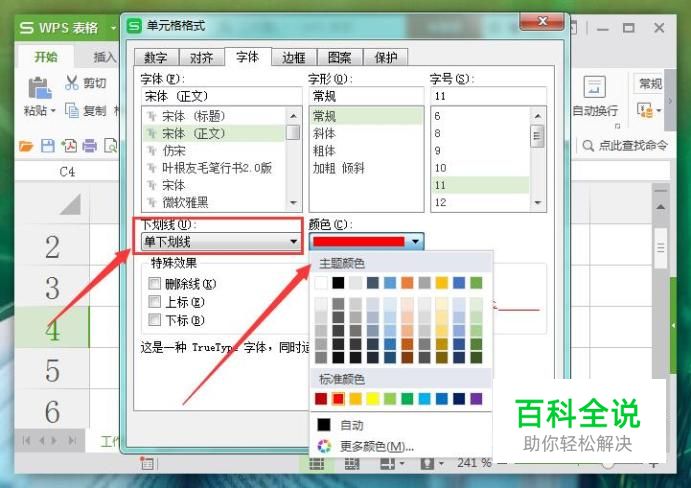Click the font size input field

488,96
